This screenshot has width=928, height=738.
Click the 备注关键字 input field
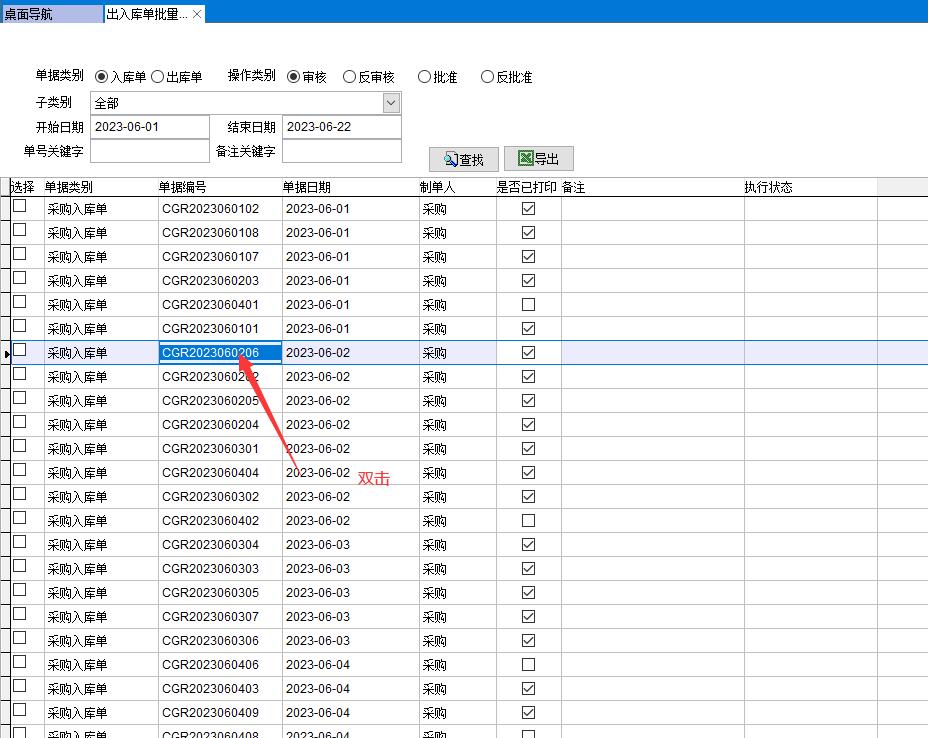click(x=341, y=151)
